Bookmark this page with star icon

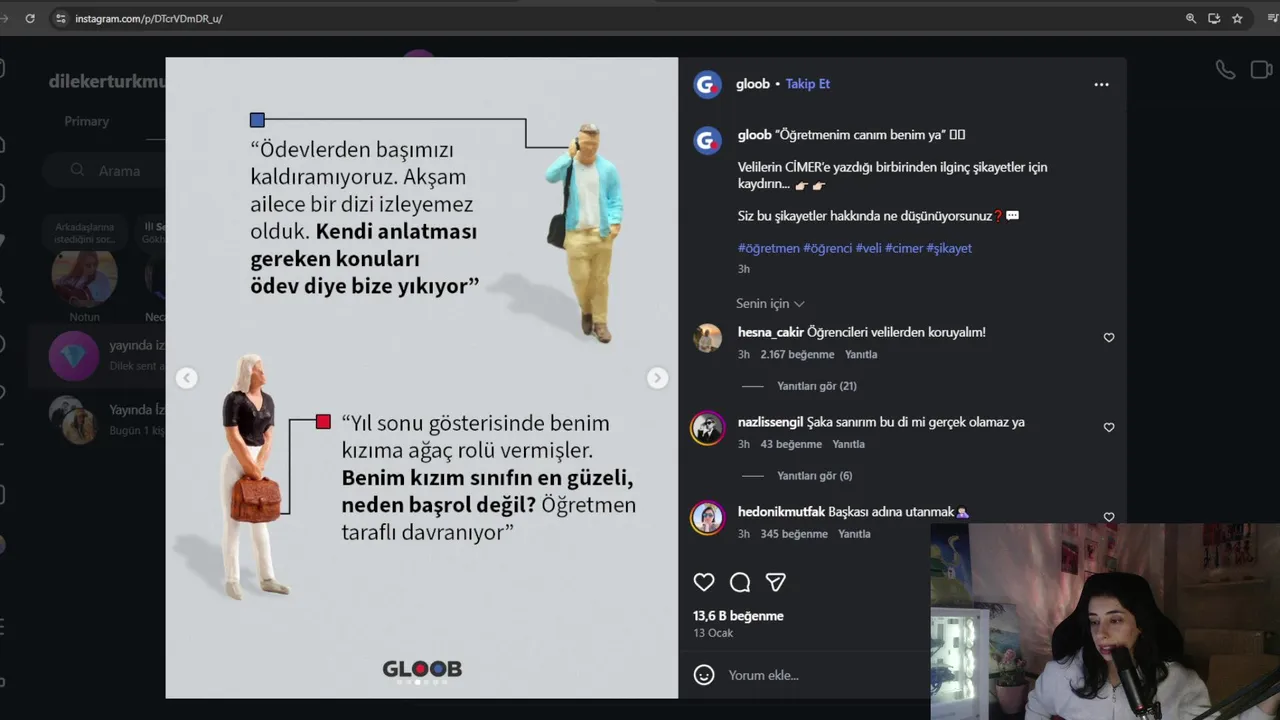[1237, 18]
